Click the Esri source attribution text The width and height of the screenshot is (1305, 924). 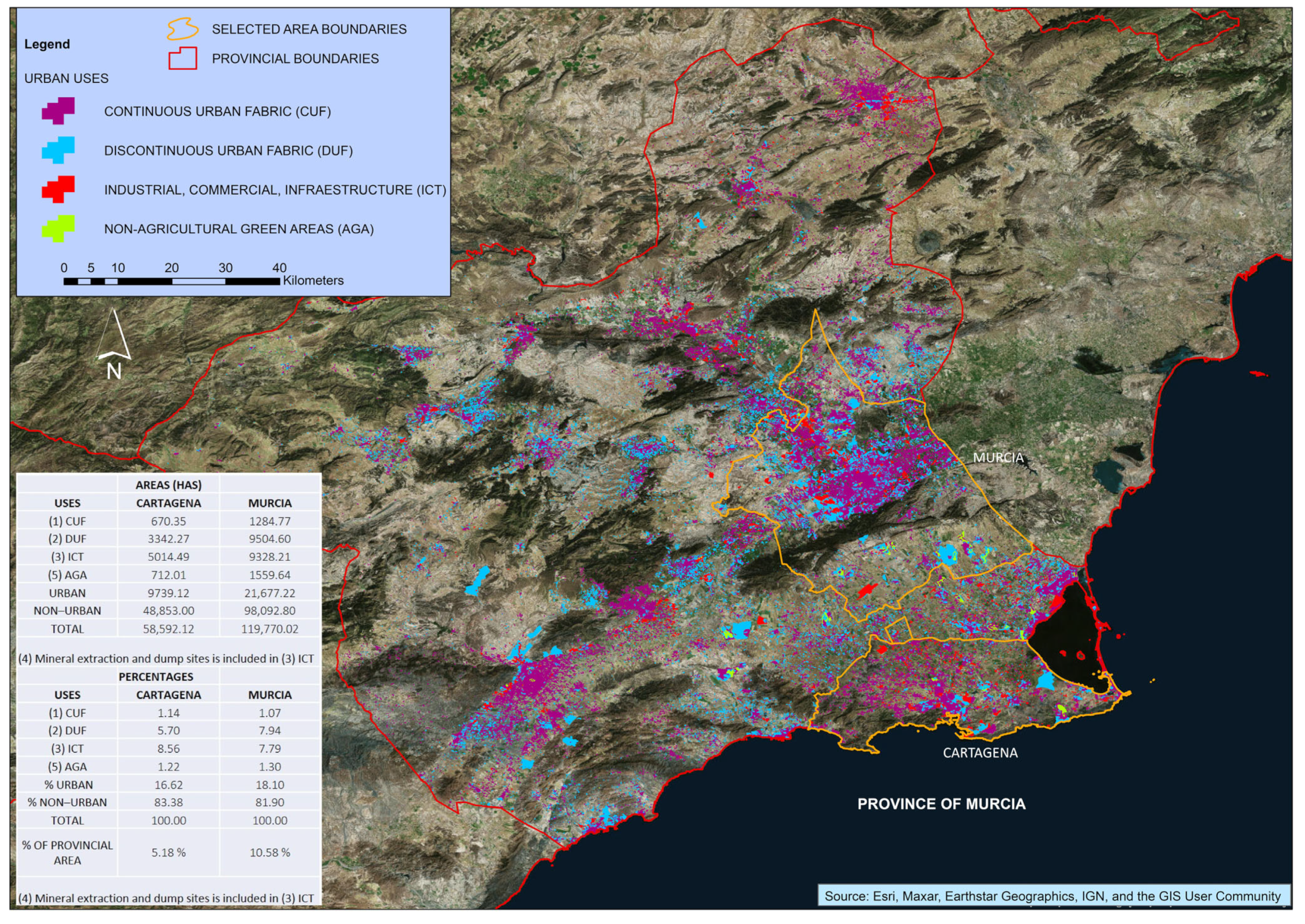point(1052,897)
